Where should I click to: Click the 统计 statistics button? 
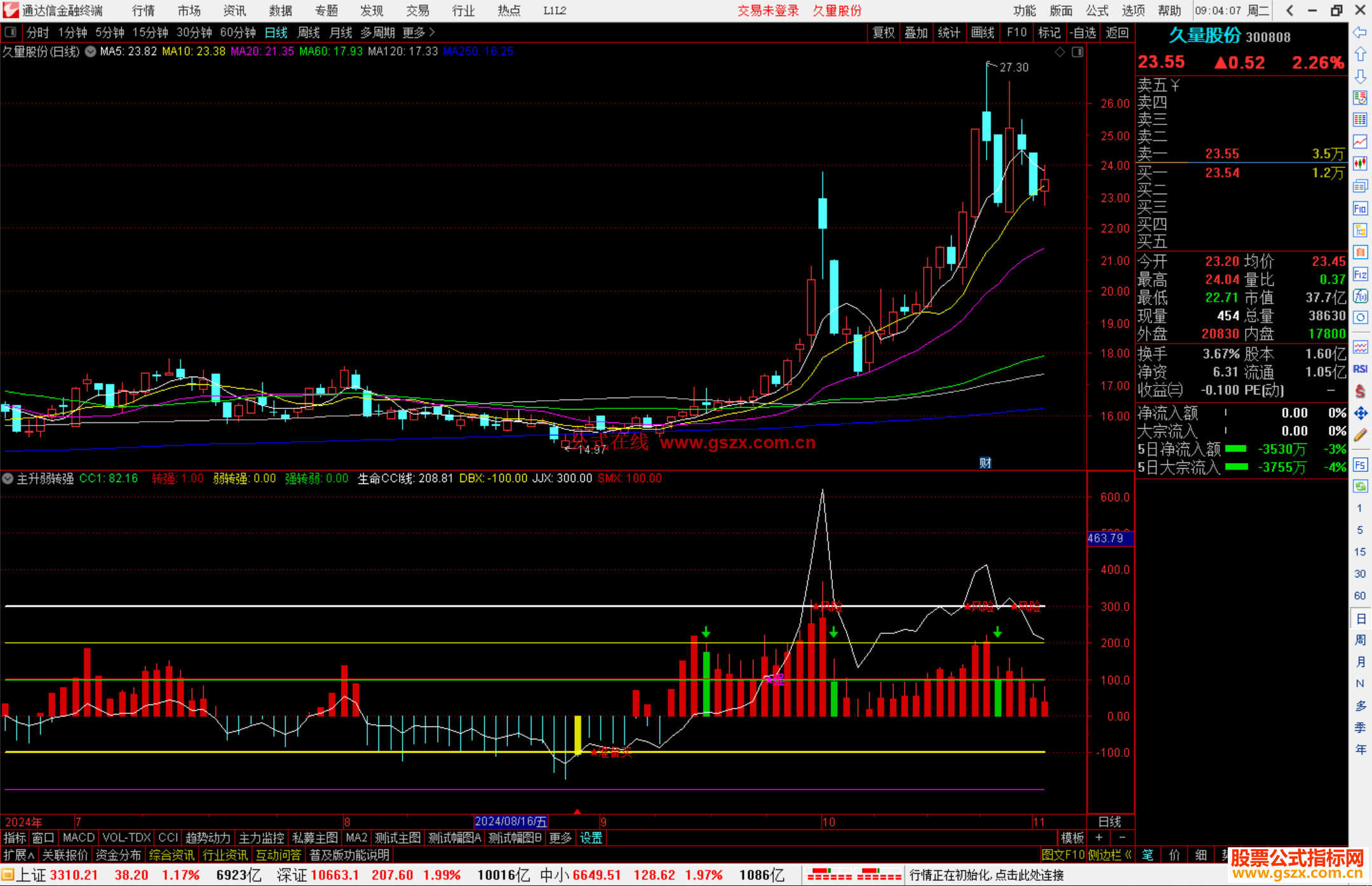(x=950, y=32)
